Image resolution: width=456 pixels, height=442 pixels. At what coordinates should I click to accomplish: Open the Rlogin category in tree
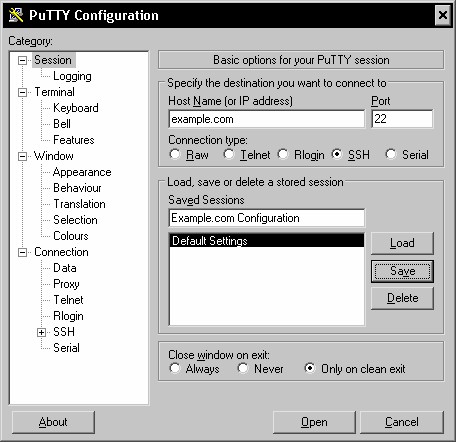[x=68, y=316]
